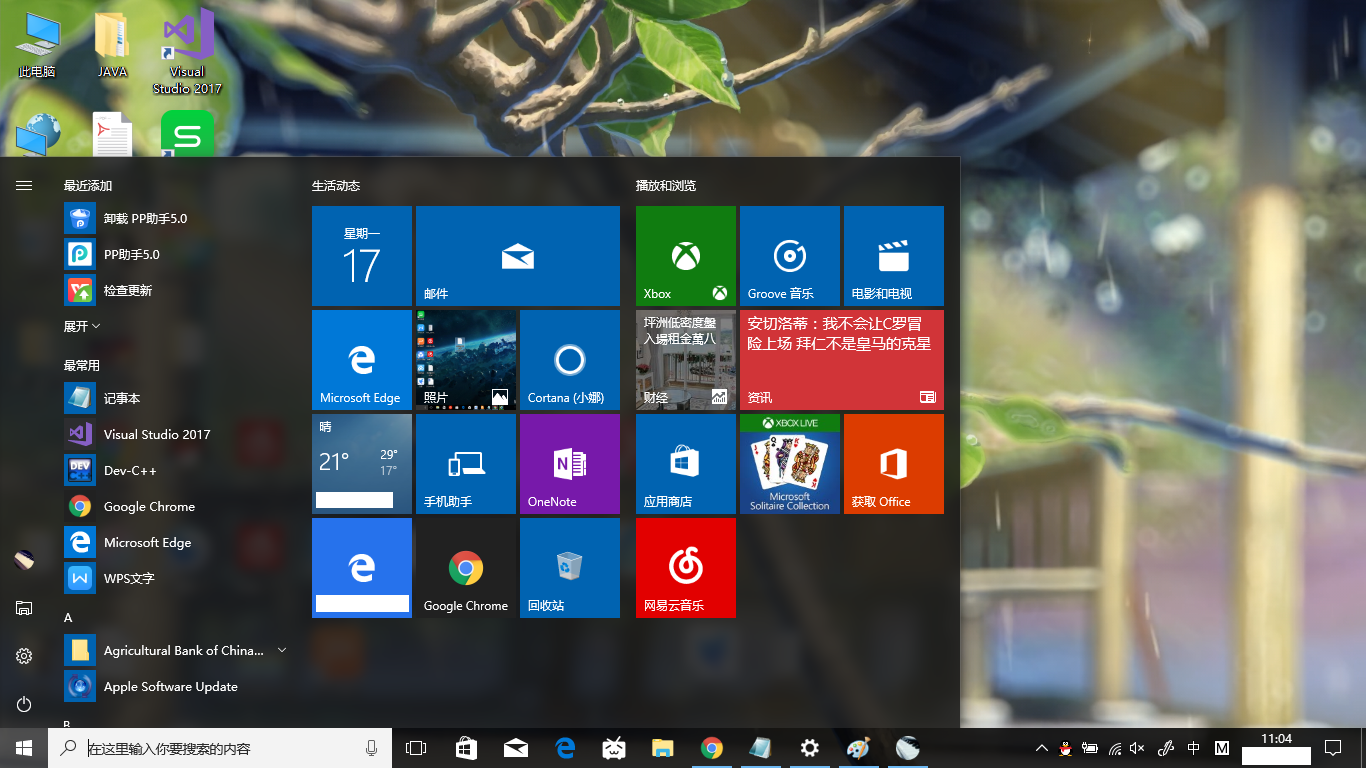Open the 财经 finance tile

(686, 360)
